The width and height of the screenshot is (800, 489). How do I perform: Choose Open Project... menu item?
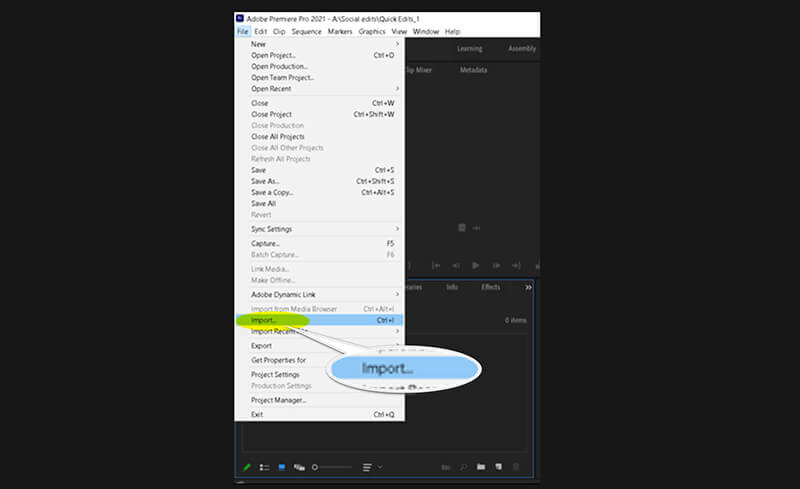319,55
